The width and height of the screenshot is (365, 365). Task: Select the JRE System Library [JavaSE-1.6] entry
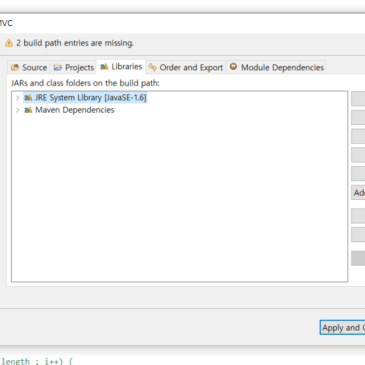(85, 98)
